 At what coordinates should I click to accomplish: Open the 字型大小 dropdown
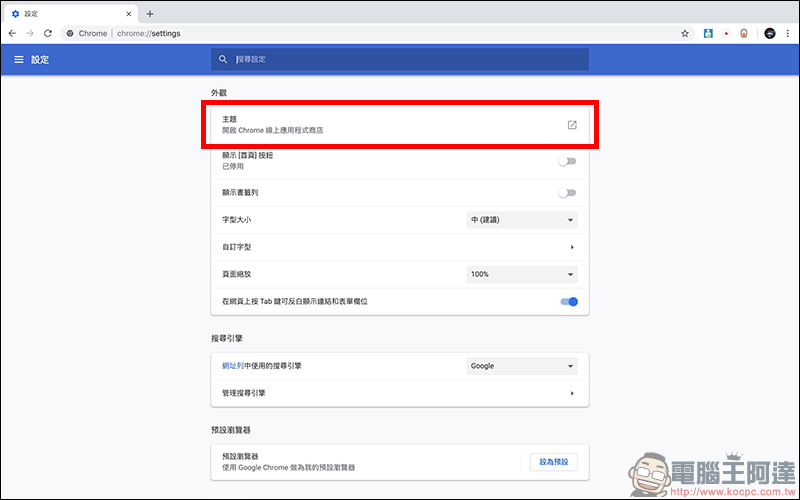(522, 220)
